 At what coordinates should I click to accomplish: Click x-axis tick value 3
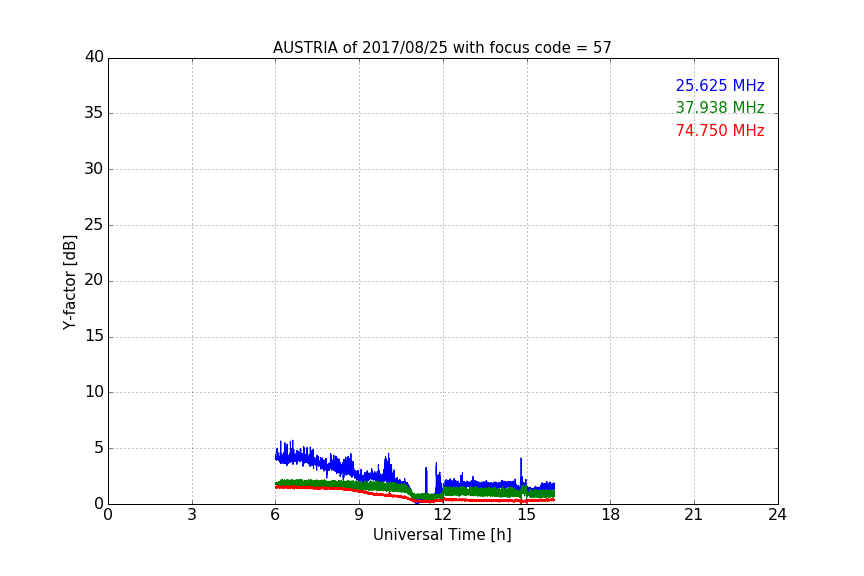192,515
